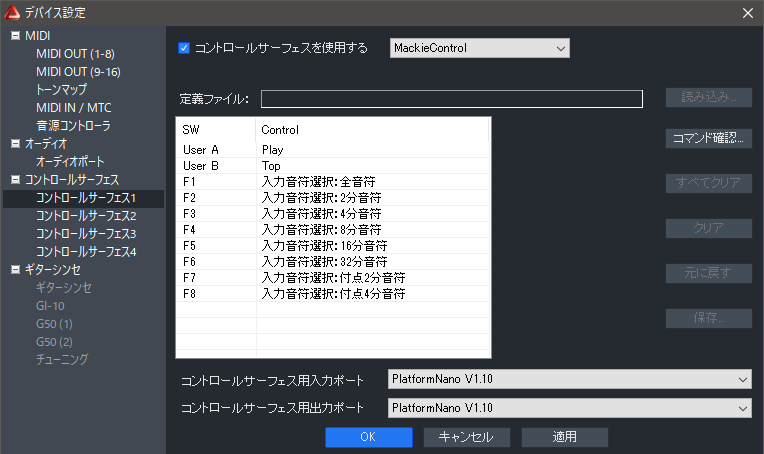Open the コントロールサーフェス用出力ポート dropdown

[x=568, y=408]
